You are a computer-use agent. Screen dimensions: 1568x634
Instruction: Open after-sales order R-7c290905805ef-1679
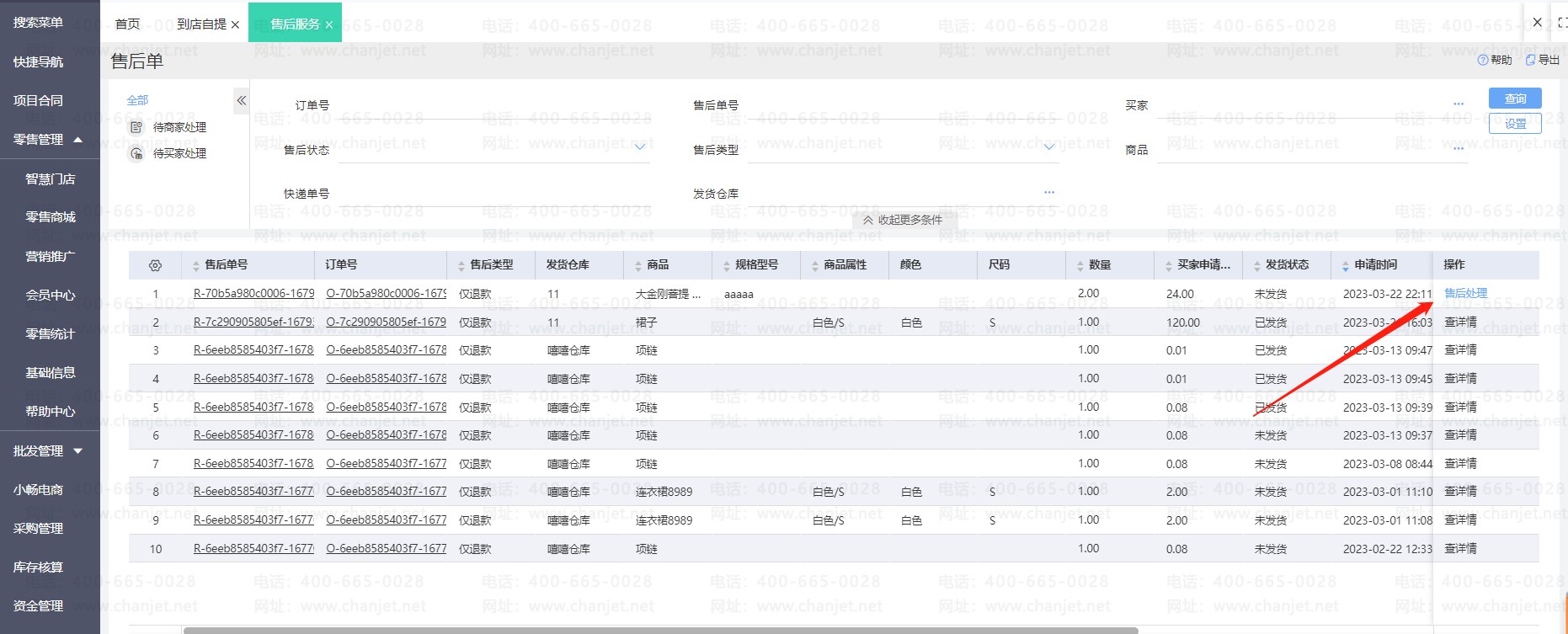253,322
